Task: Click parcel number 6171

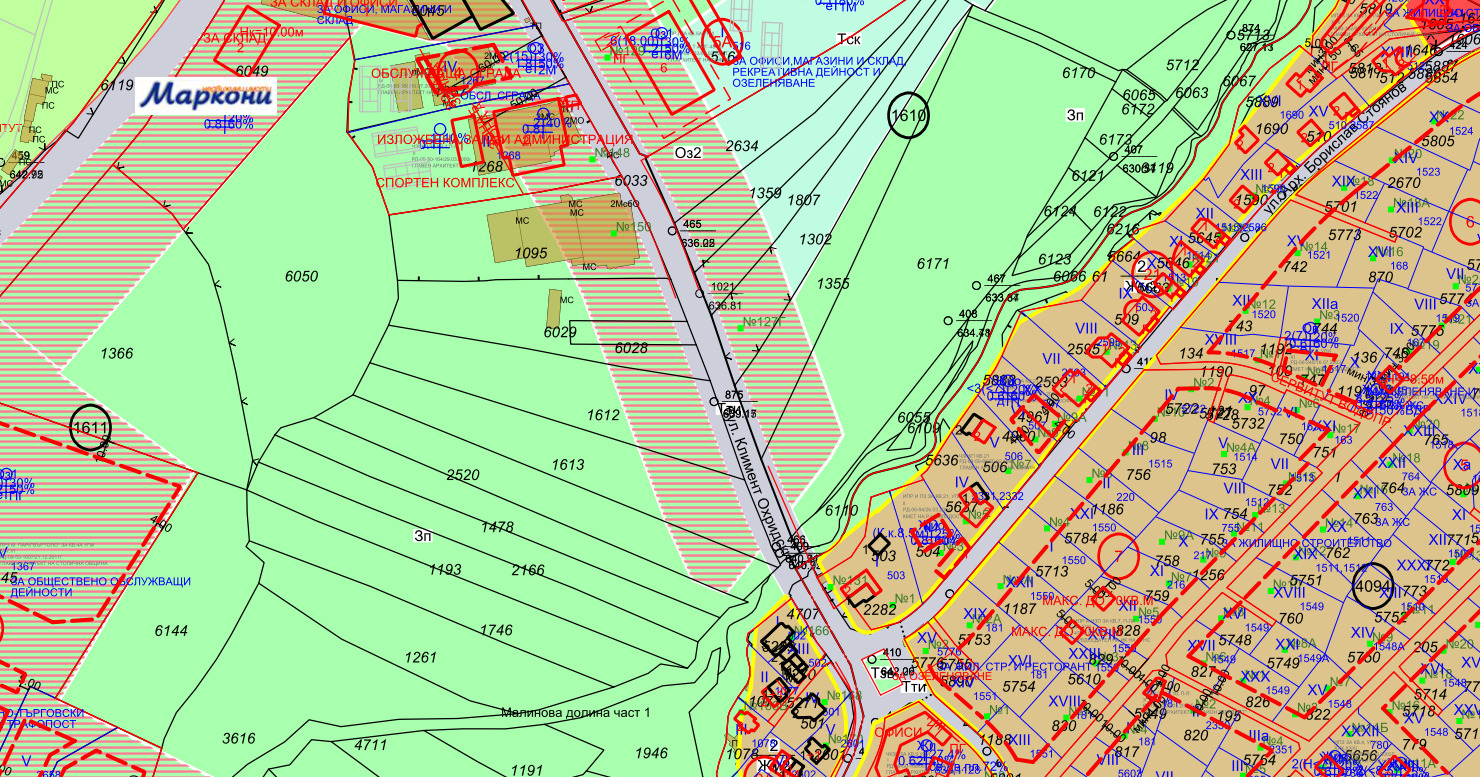Action: (932, 263)
